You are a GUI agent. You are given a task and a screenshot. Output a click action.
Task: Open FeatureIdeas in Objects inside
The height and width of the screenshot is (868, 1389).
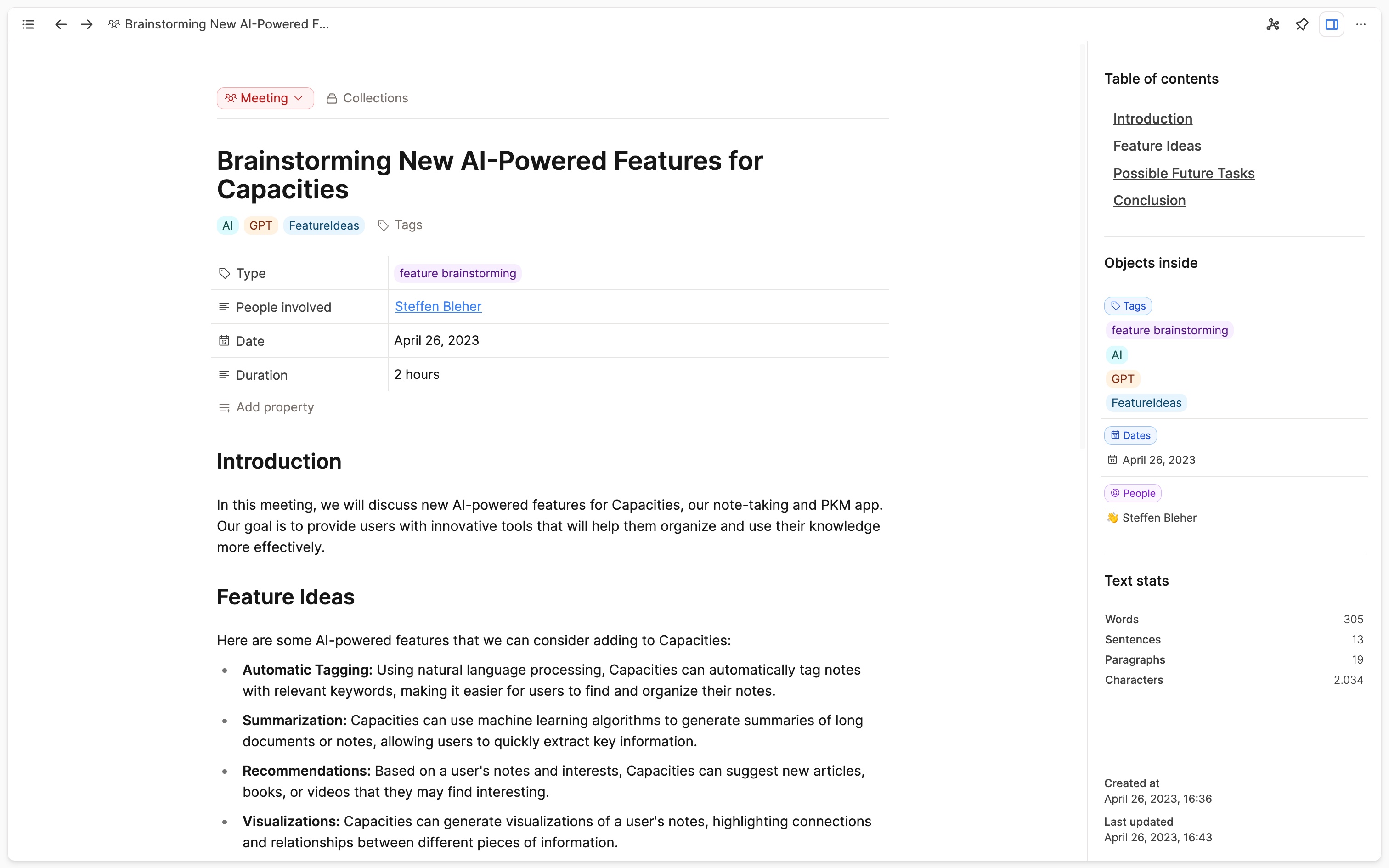1146,403
